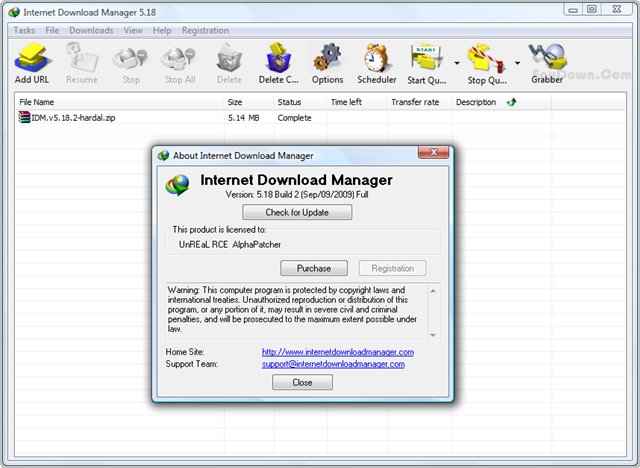The image size is (640, 468).
Task: Click the green arrow icon beside Description
Action: 511,102
